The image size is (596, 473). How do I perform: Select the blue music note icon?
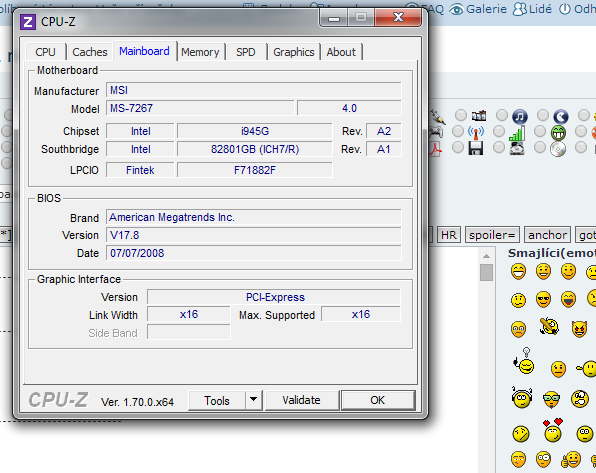click(520, 116)
